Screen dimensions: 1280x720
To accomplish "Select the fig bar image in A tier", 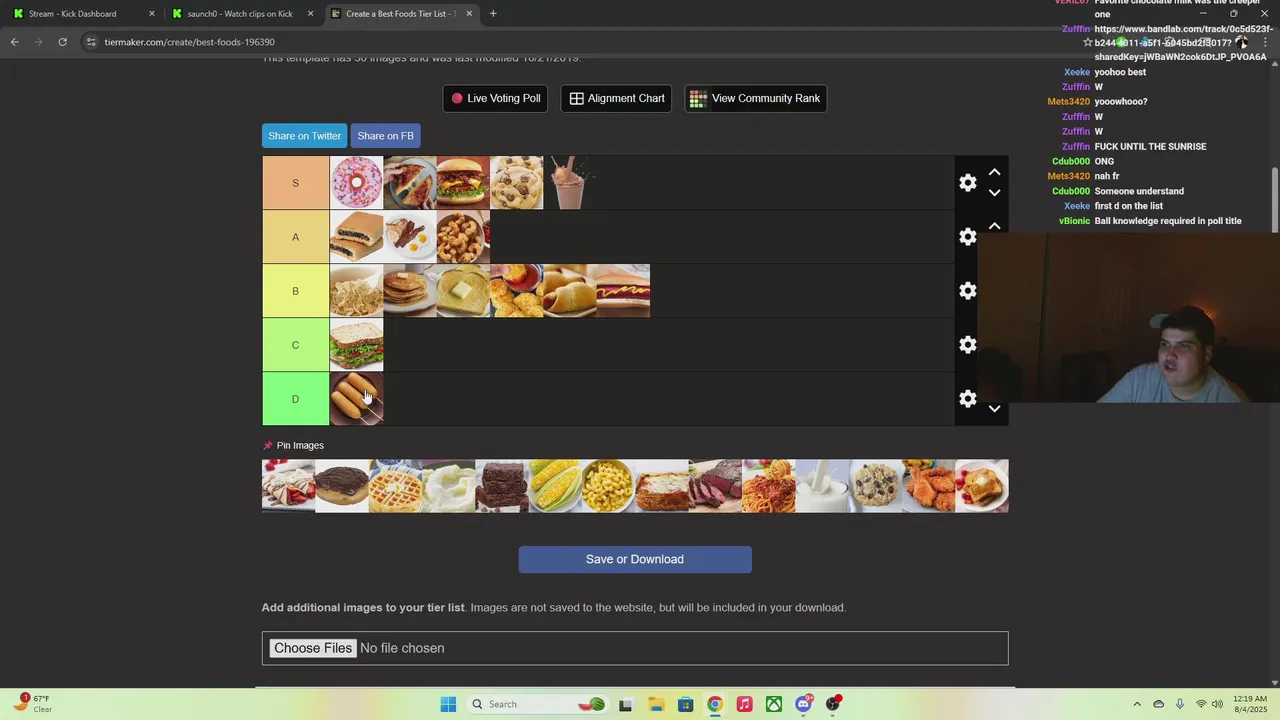I will (x=357, y=237).
